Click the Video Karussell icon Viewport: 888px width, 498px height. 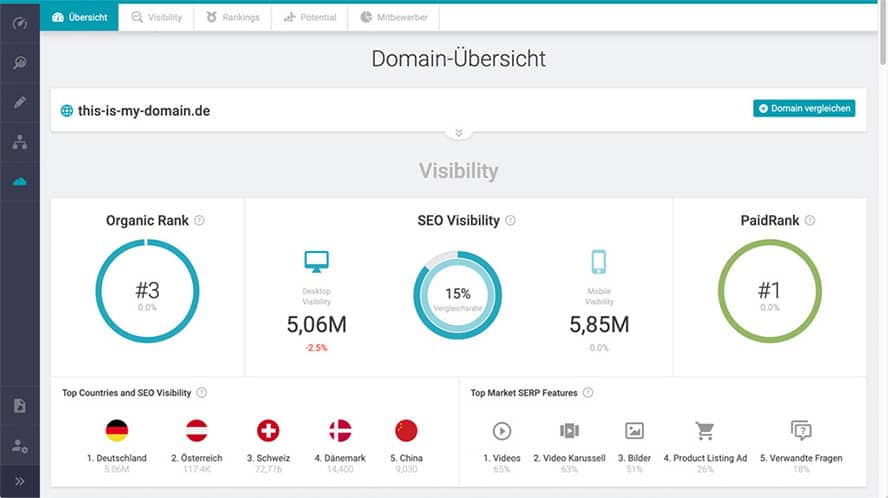(x=569, y=431)
